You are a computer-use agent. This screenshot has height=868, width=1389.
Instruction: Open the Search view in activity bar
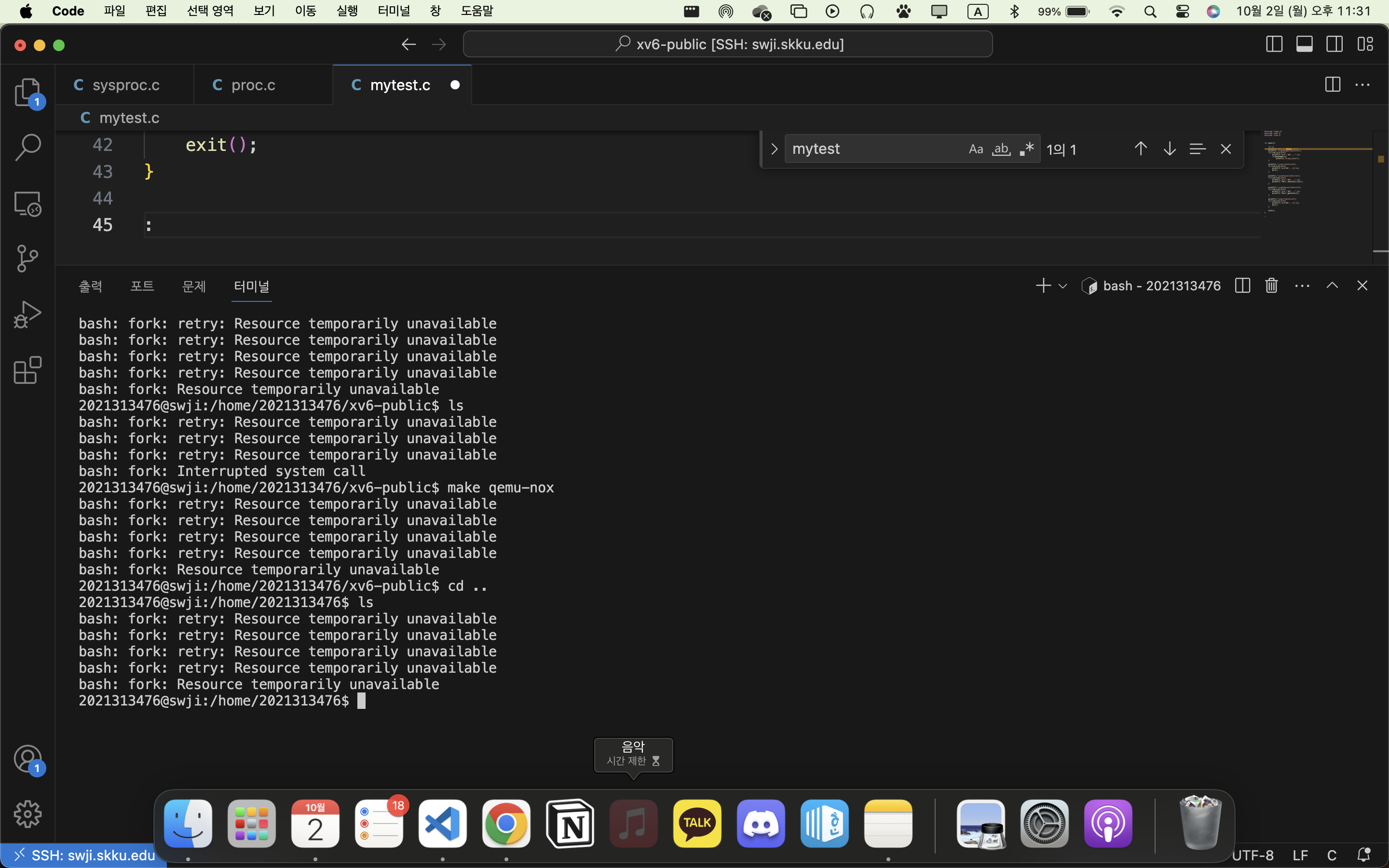(27, 148)
